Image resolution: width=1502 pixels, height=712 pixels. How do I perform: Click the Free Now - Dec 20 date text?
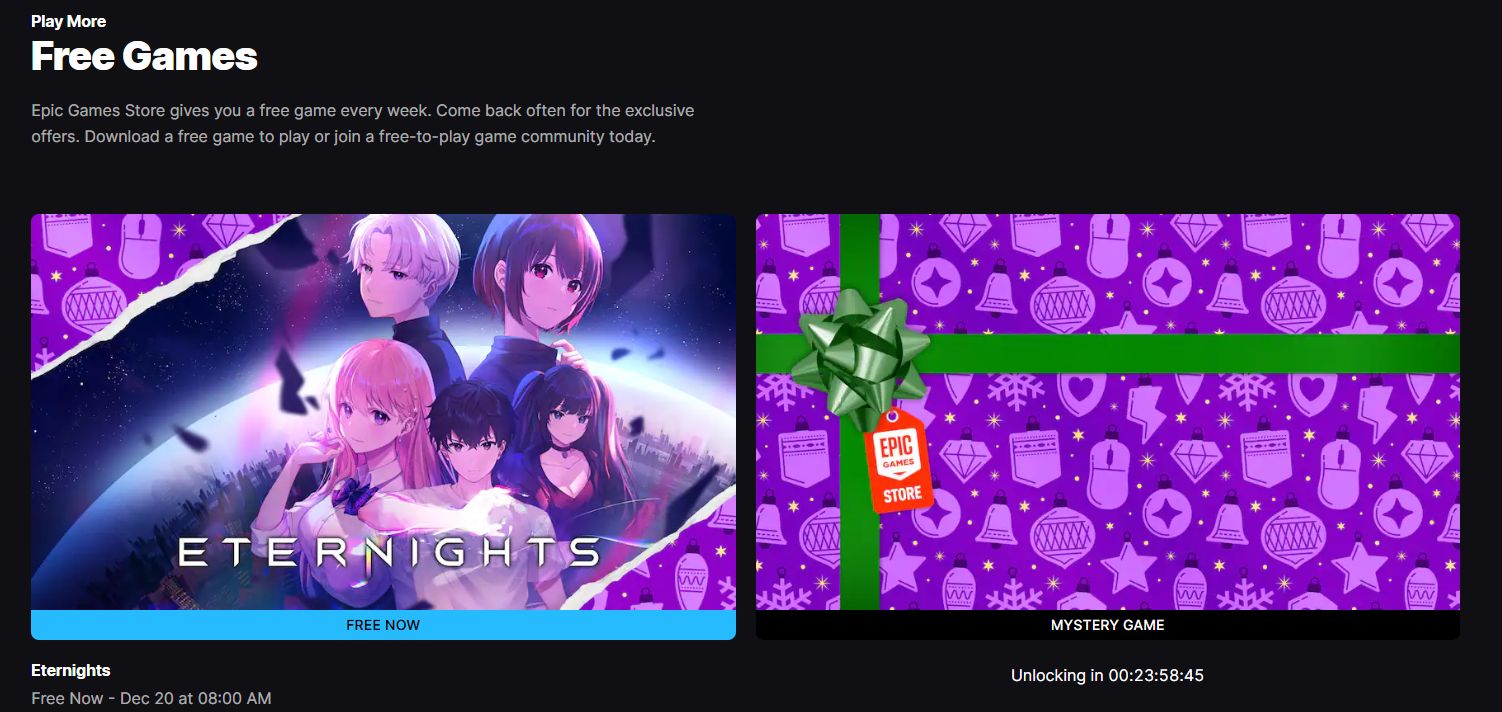click(151, 698)
